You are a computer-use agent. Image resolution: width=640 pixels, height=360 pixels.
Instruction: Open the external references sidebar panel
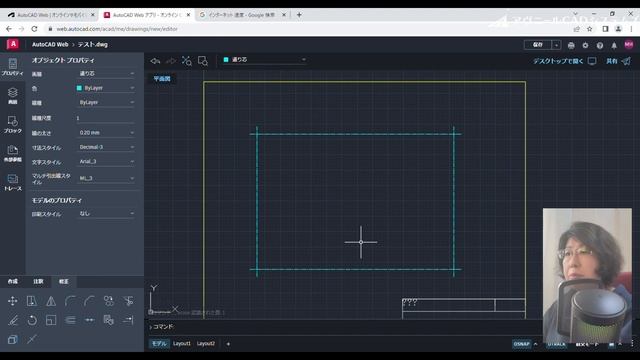point(13,154)
